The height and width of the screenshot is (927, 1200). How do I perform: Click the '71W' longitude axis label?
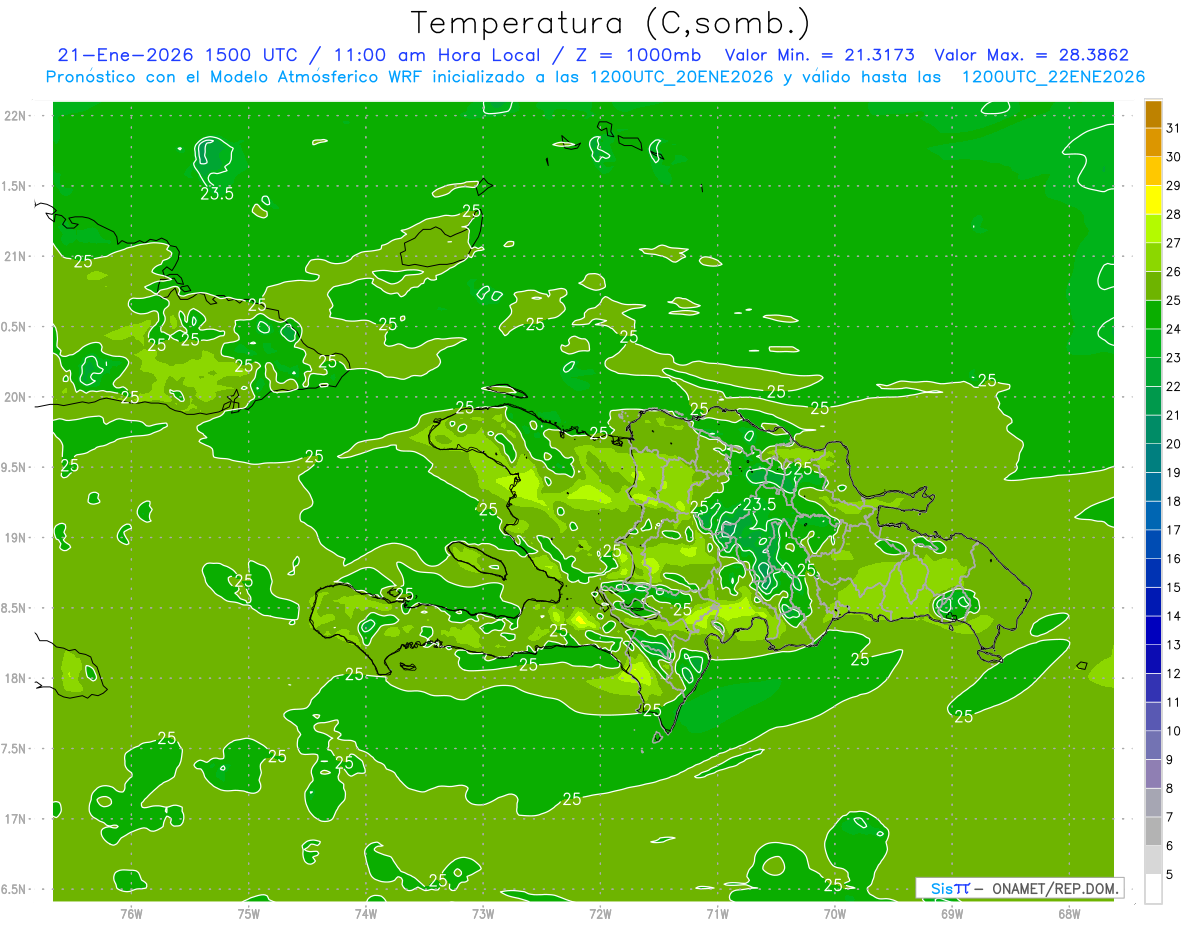point(717,913)
